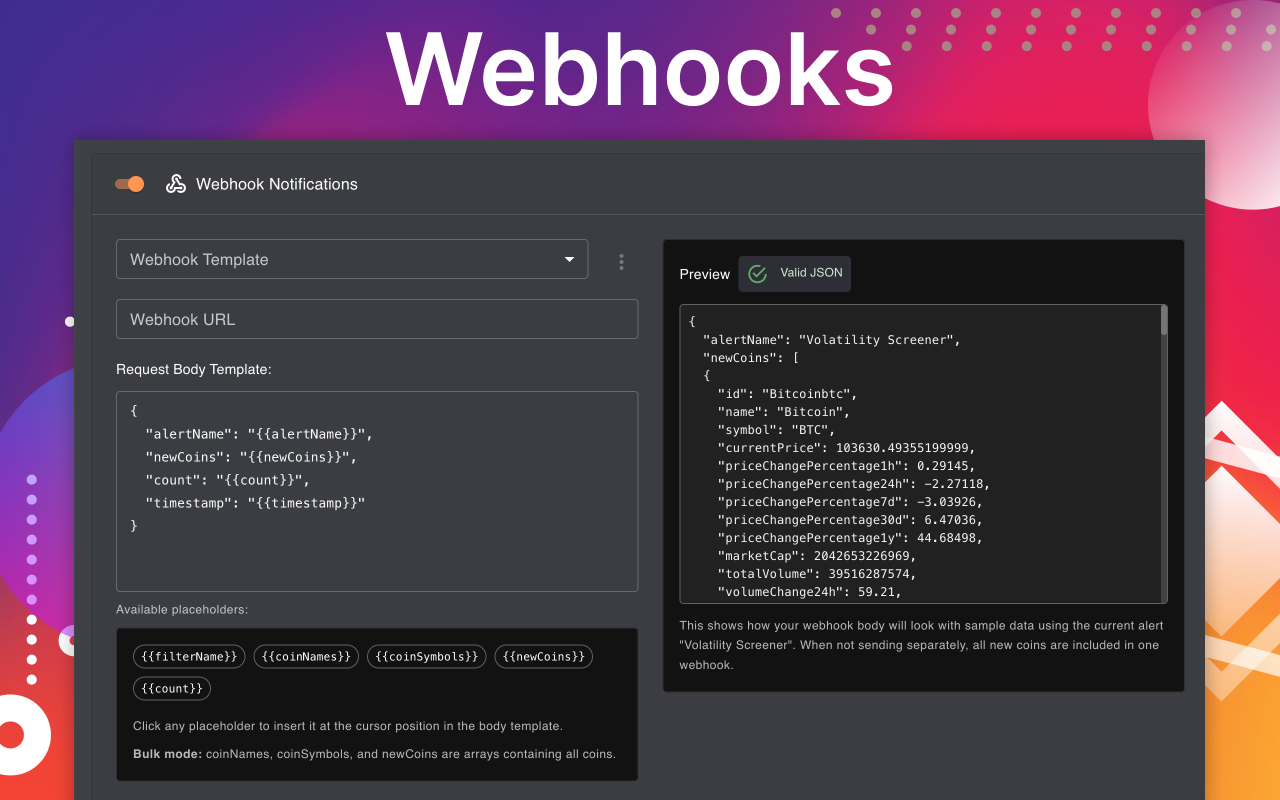
Task: Open the three-dot template options menu
Action: [x=621, y=262]
